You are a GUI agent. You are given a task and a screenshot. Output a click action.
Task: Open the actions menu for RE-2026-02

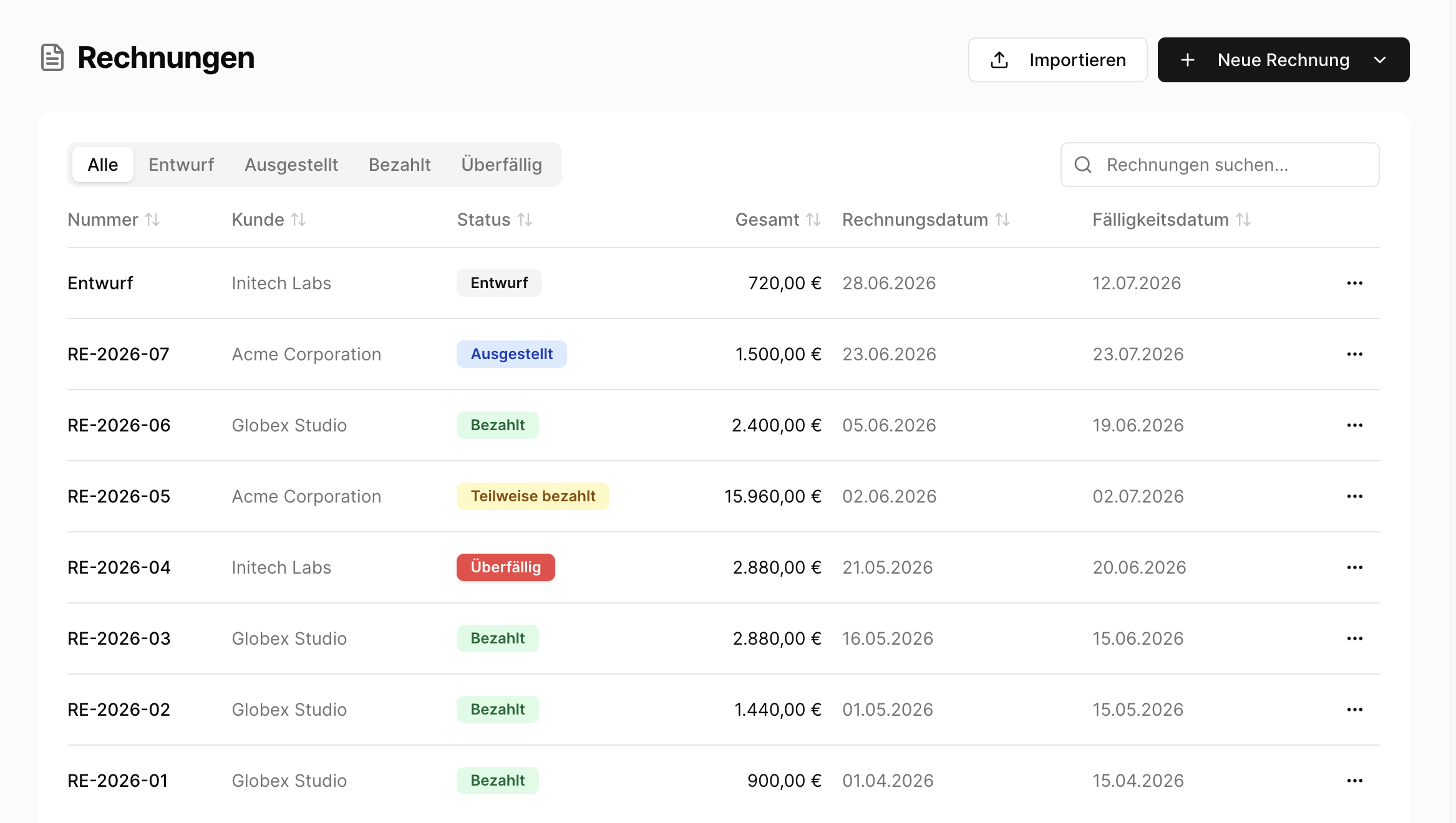(1355, 710)
